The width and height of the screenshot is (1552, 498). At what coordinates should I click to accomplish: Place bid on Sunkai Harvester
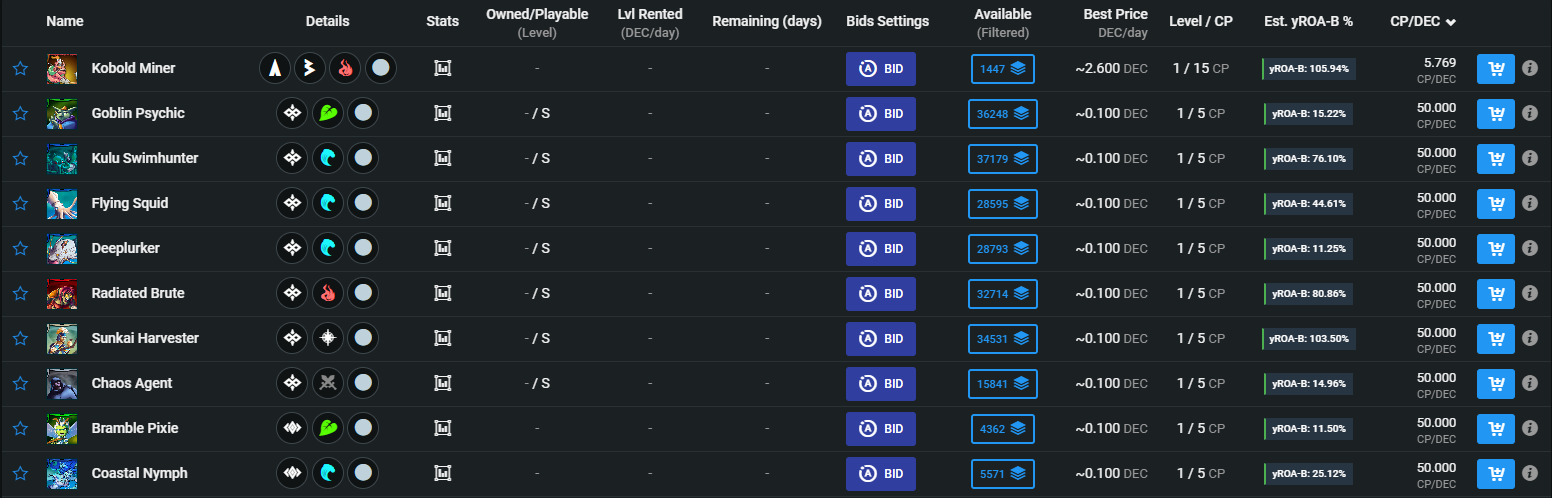[x=881, y=339]
